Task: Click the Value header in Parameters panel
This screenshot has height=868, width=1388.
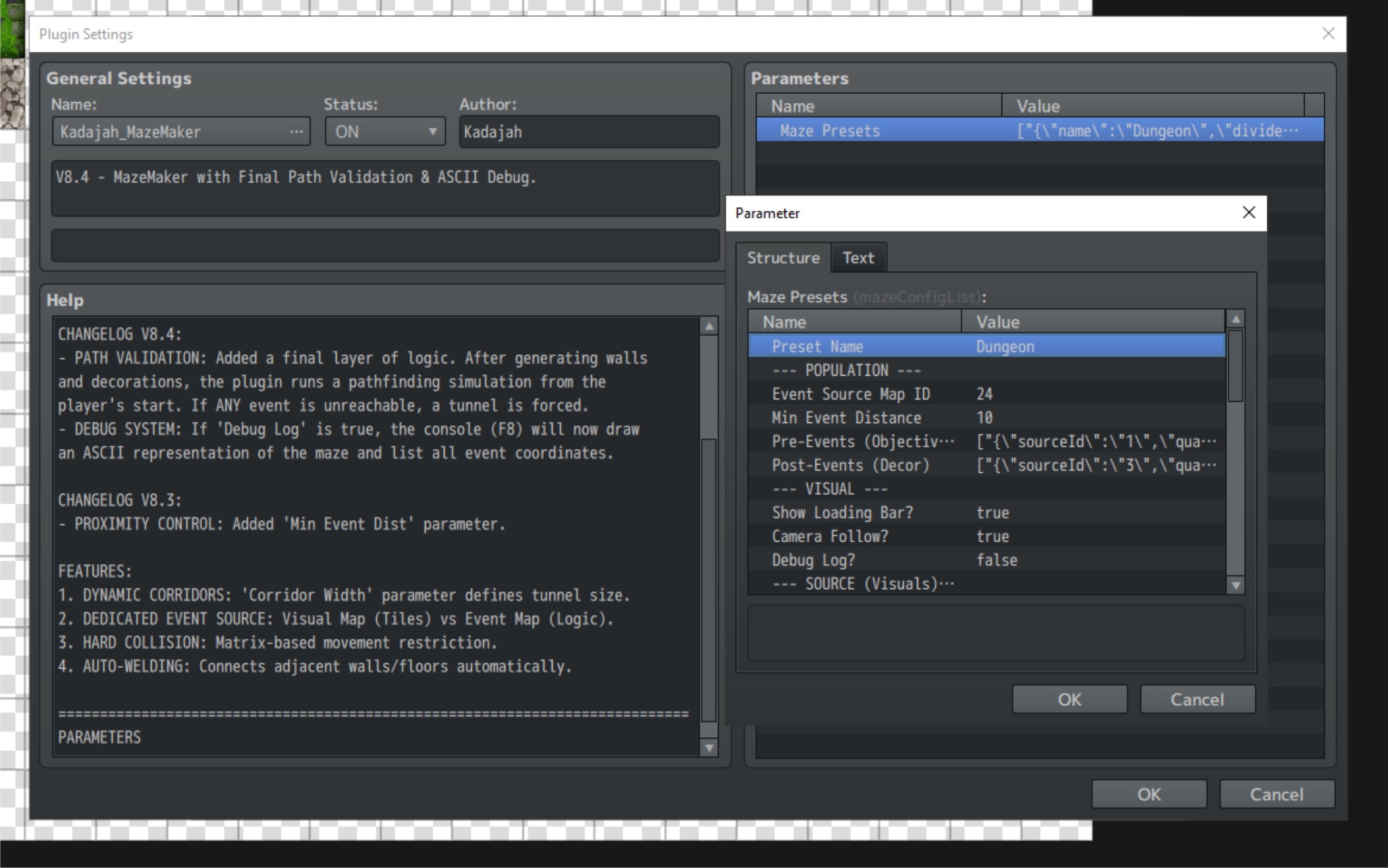Action: pos(1153,106)
